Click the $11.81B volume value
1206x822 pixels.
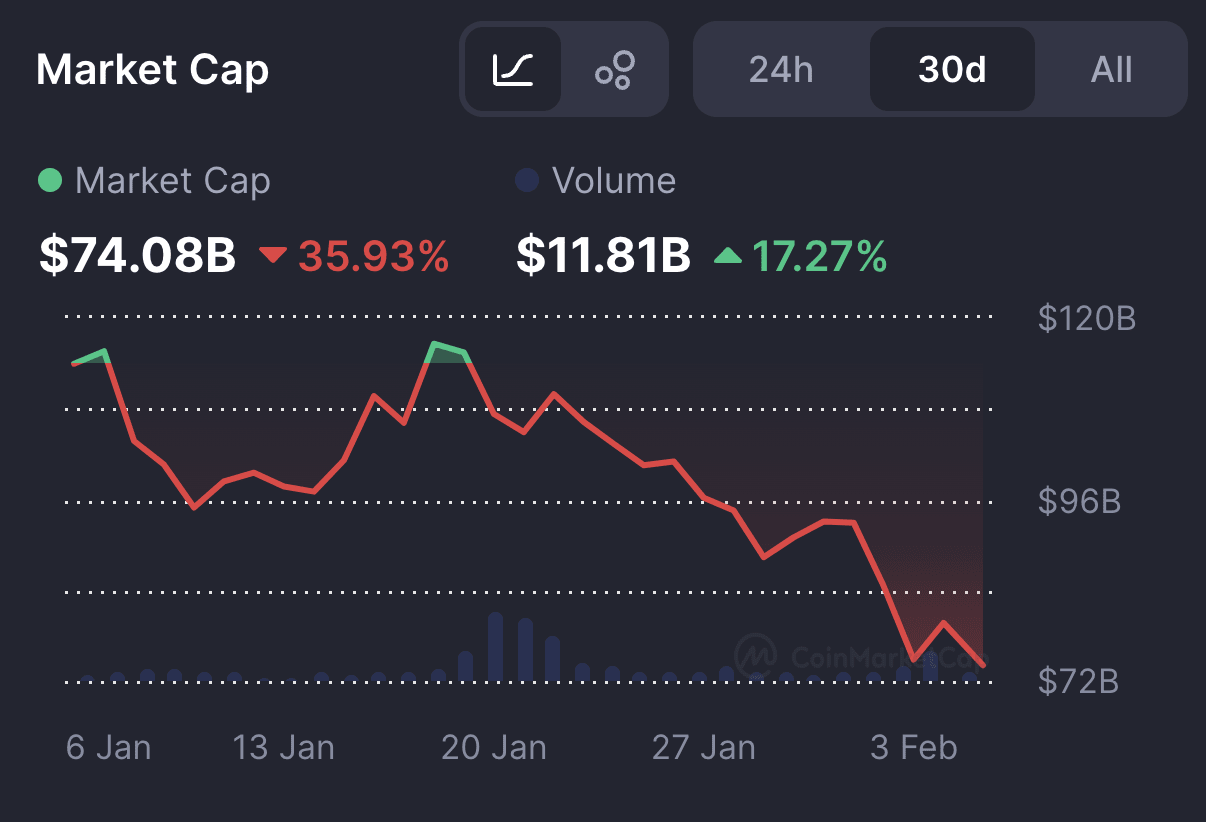602,256
